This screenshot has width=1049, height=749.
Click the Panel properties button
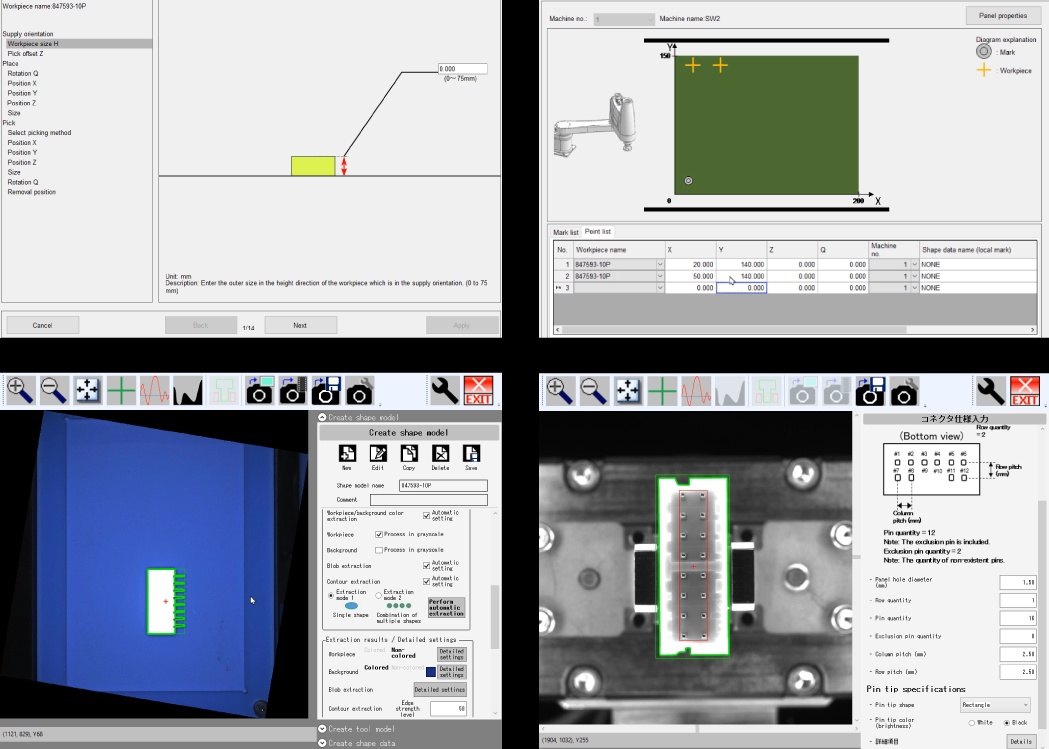click(x=1002, y=16)
